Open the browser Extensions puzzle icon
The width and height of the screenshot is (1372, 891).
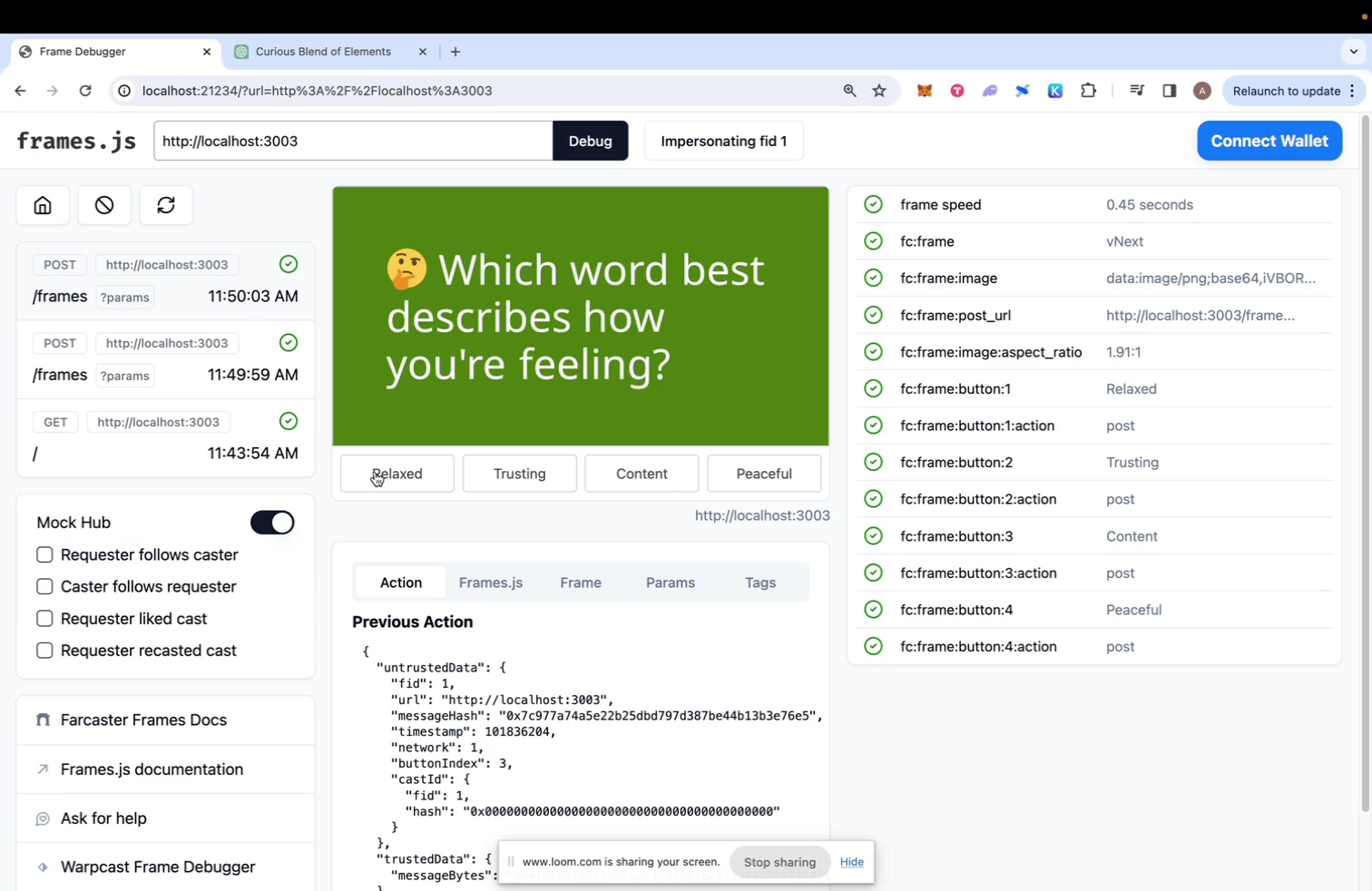1089,91
